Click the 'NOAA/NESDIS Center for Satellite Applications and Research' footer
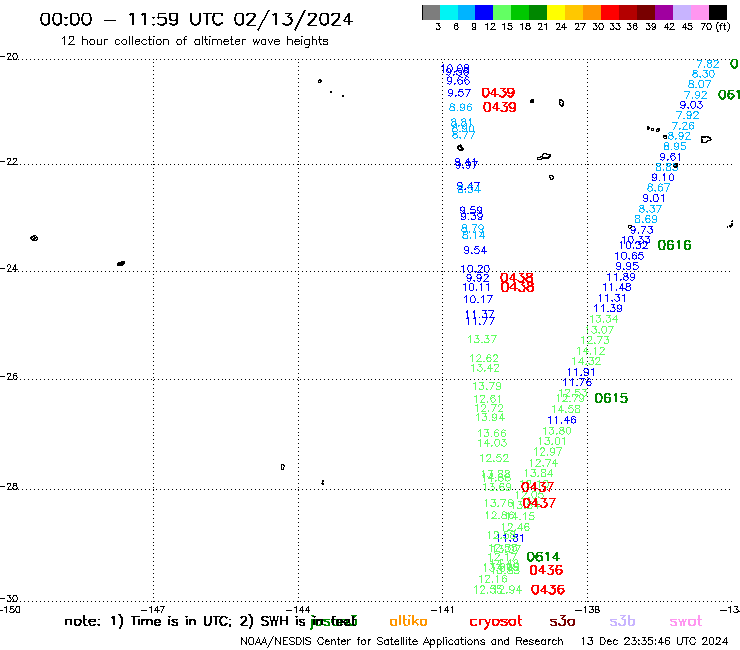This screenshot has width=740, height=650. pos(402,642)
